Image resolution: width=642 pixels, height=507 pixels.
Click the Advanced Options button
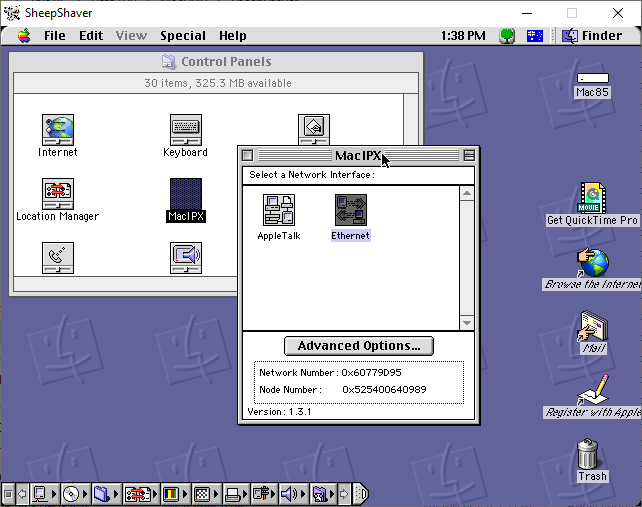[359, 346]
